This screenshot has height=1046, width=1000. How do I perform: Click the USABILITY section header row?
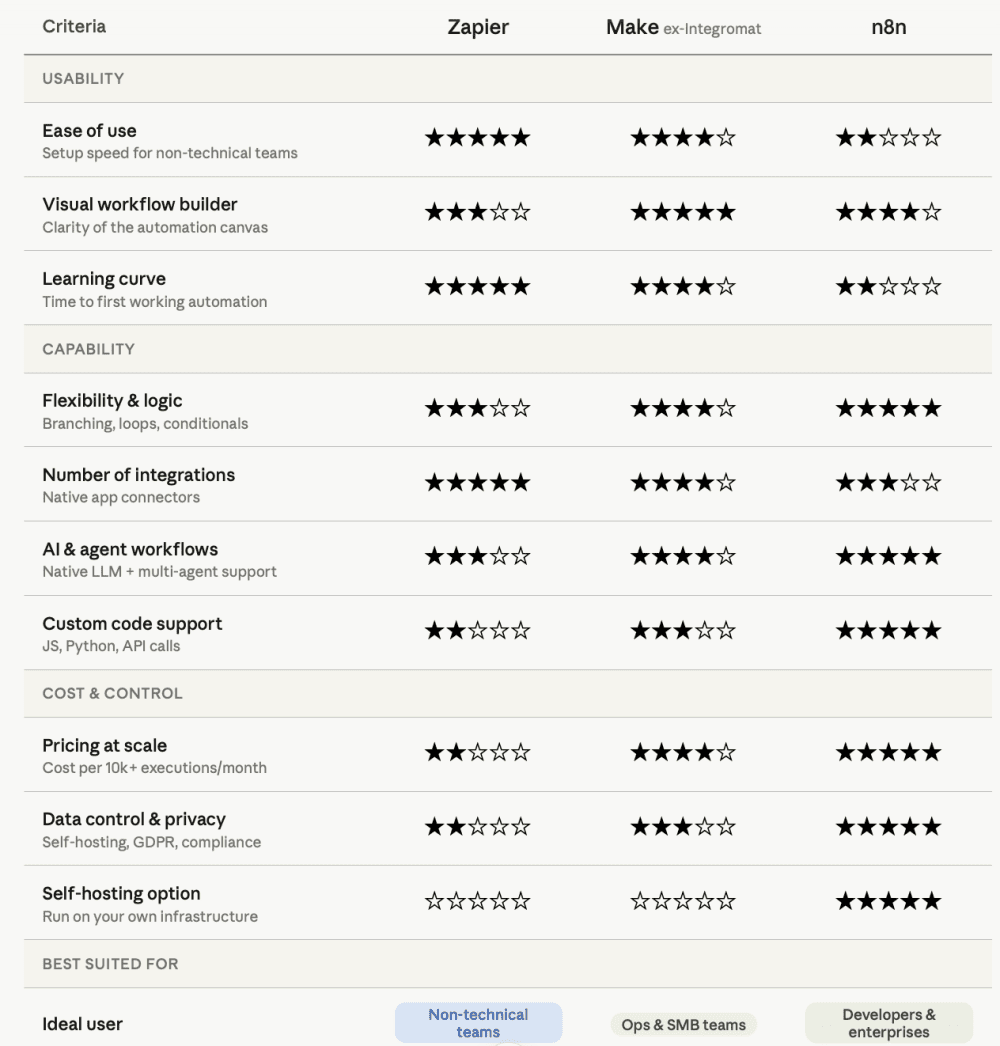coord(508,79)
